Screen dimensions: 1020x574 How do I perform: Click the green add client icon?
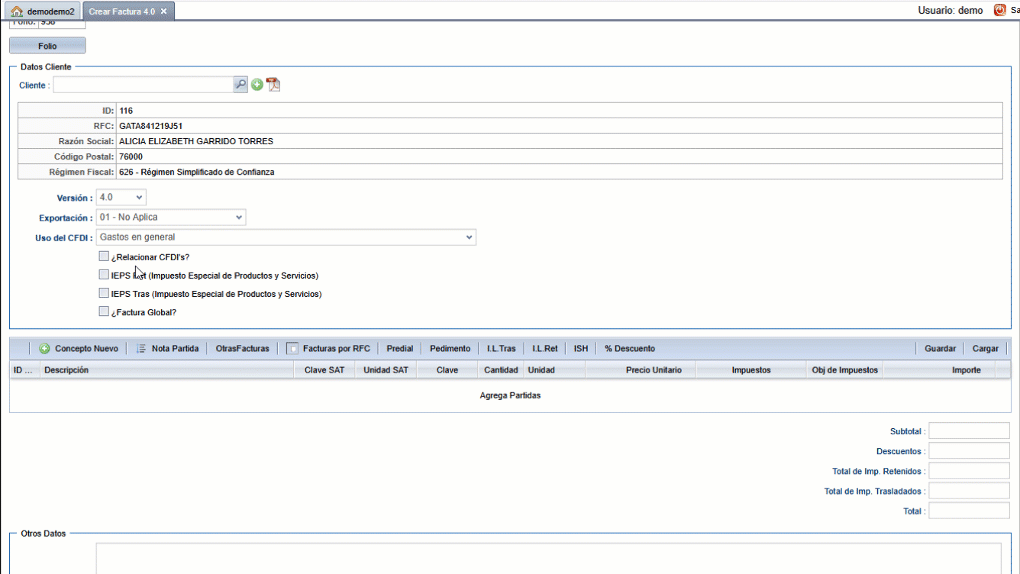pyautogui.click(x=257, y=85)
